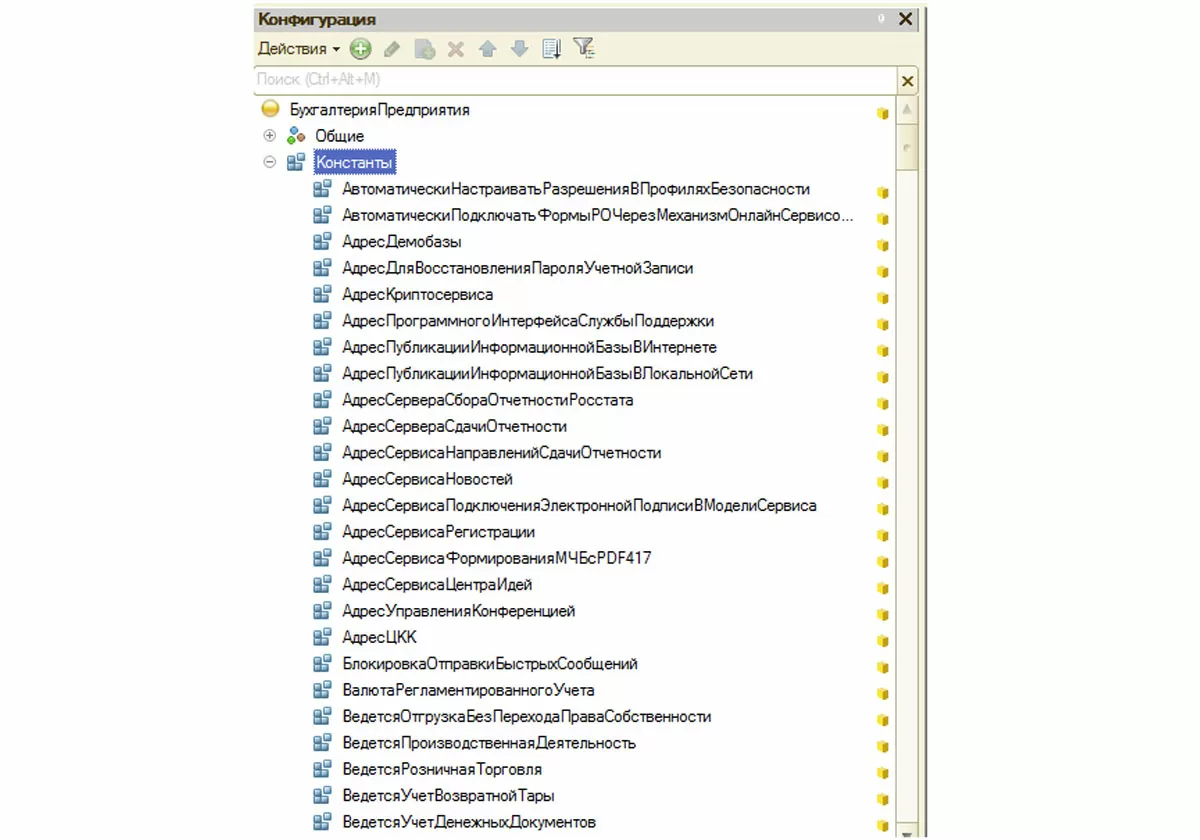Select АдресСервераСдачиОтчетности constant
The image size is (1200, 840).
tap(455, 426)
